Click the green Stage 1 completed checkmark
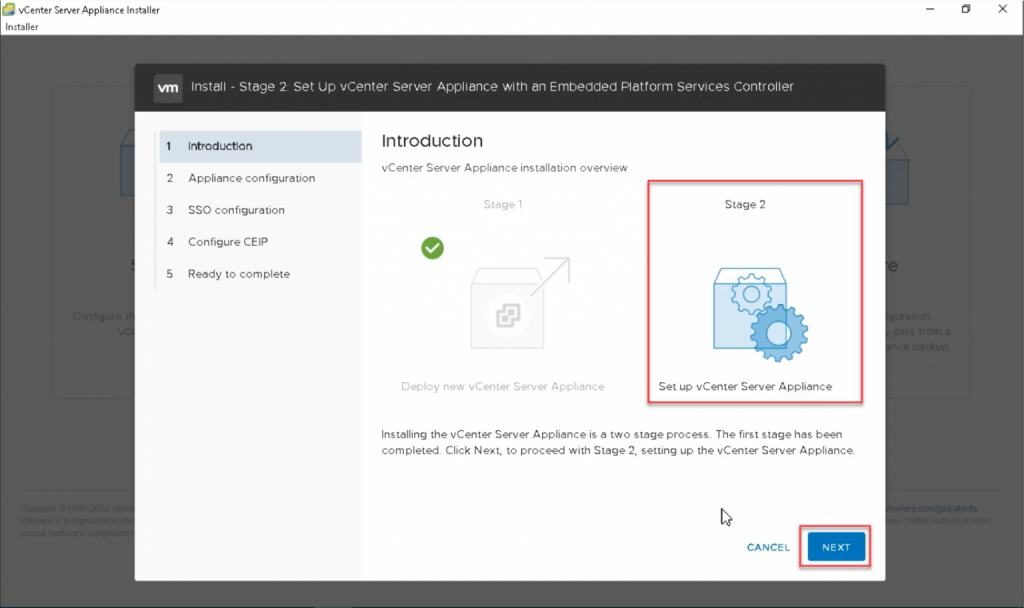 pyautogui.click(x=432, y=248)
